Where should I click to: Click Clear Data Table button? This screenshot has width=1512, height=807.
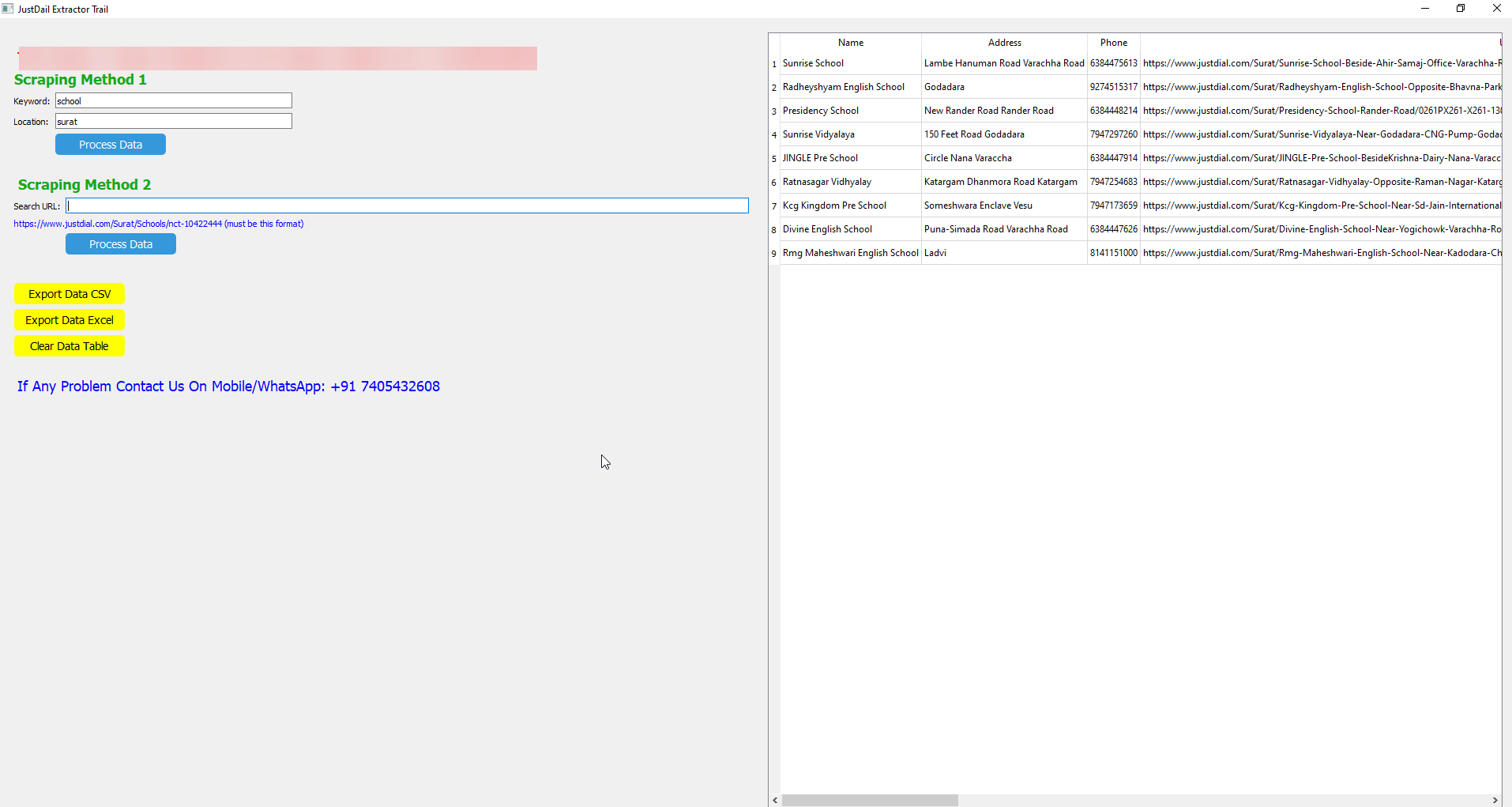pos(70,346)
